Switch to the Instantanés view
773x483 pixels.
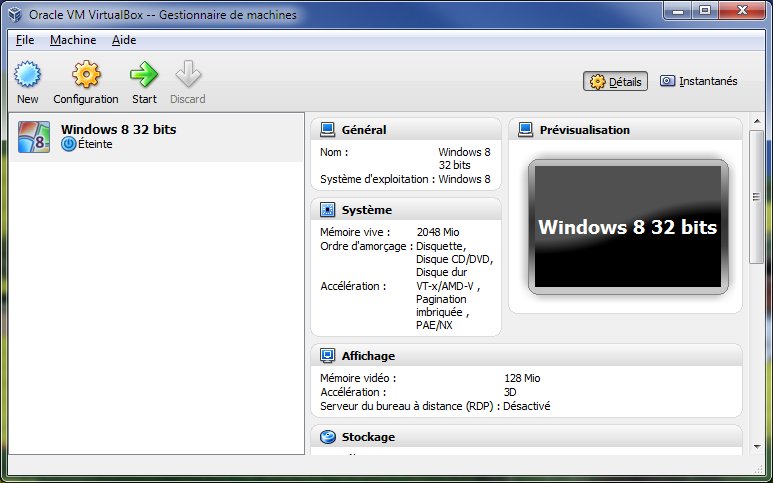(699, 82)
